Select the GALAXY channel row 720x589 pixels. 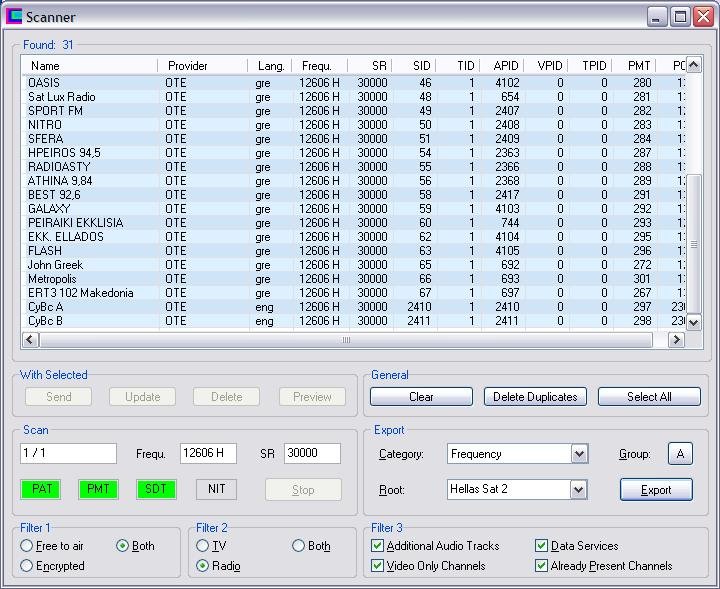coord(354,209)
